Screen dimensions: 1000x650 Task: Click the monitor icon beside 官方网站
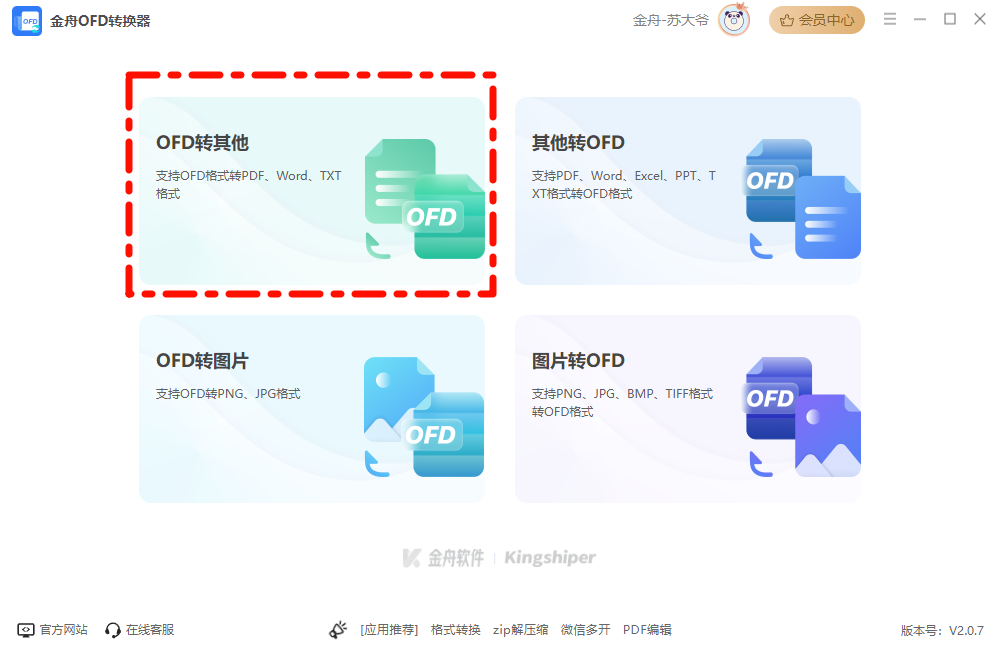[26, 630]
